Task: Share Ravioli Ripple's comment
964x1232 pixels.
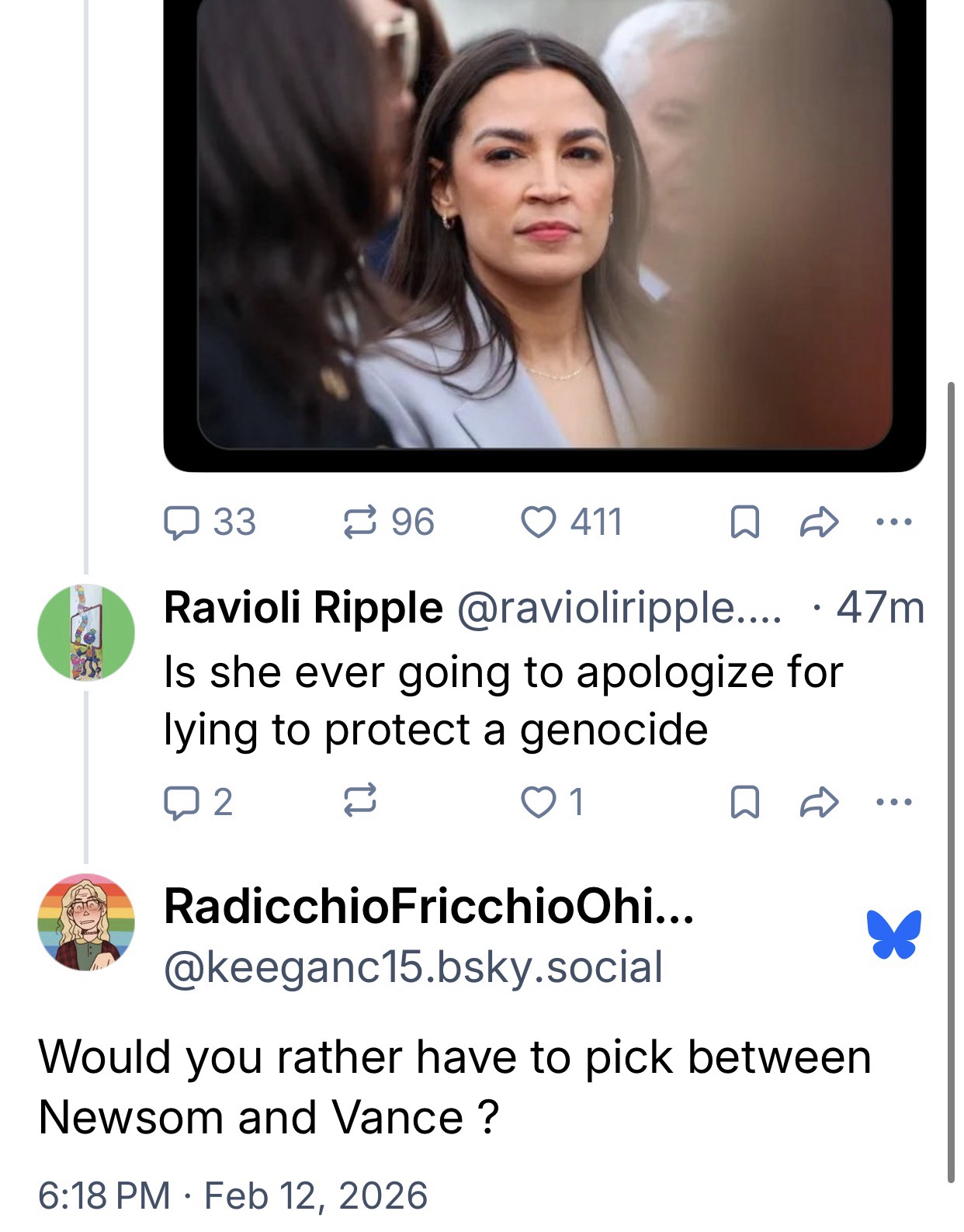Action: point(819,802)
